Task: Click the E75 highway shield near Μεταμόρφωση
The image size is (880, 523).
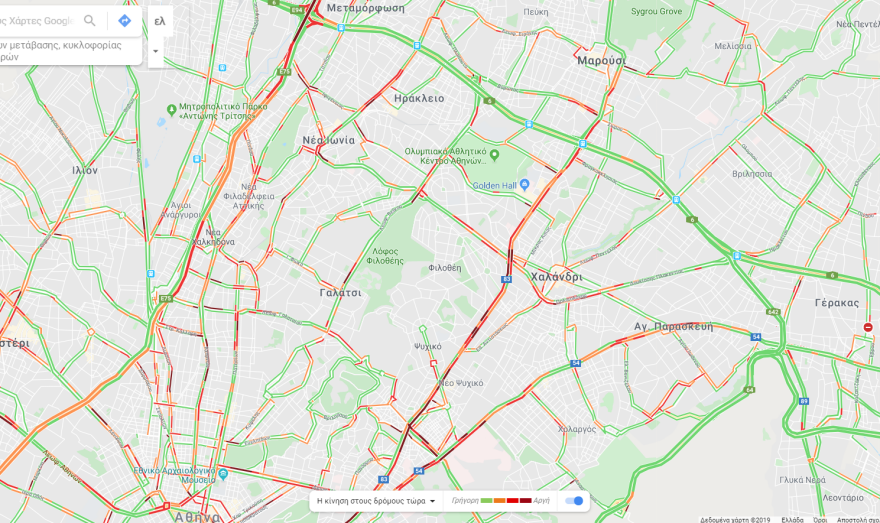Action: (284, 72)
